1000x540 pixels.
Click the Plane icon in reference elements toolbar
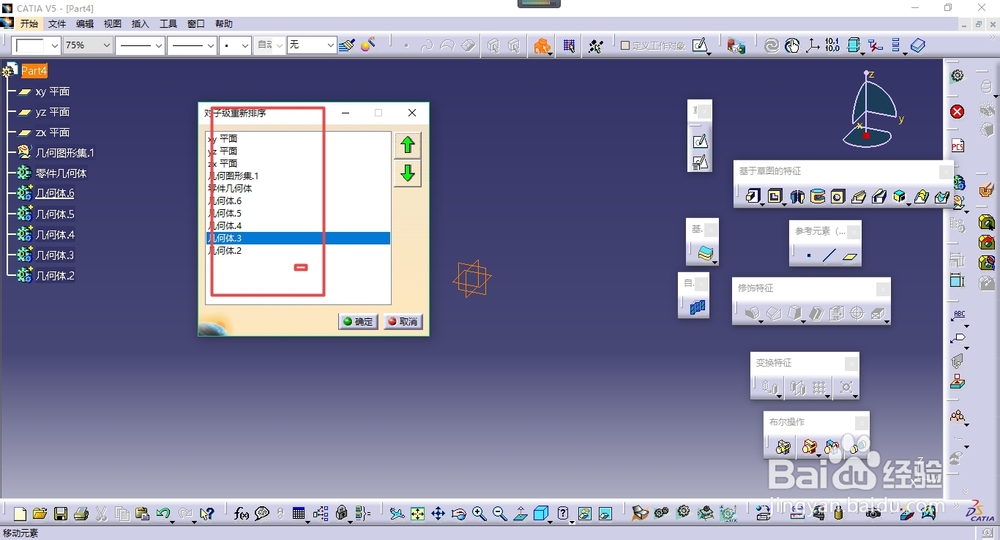849,256
